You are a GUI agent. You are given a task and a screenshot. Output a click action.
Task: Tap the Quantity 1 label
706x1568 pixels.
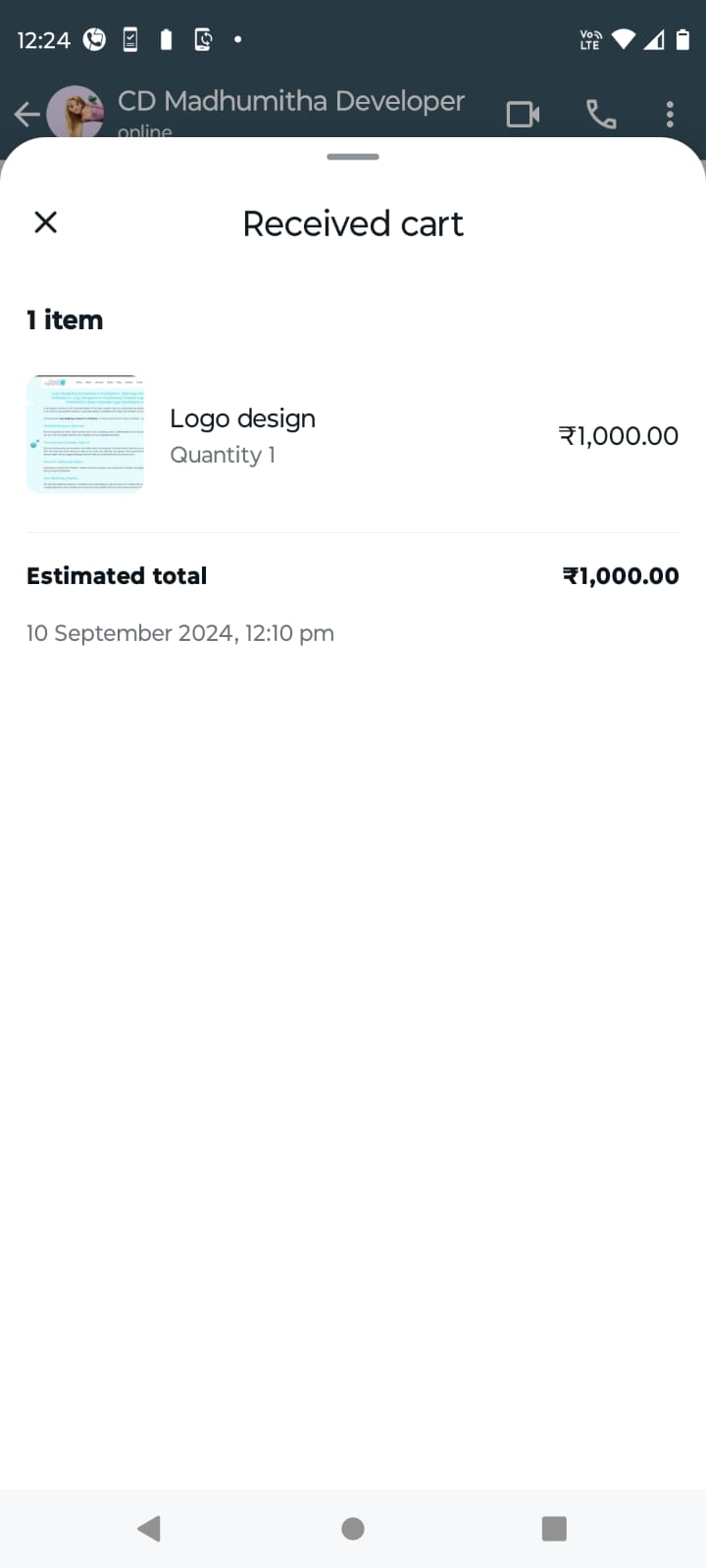[223, 455]
